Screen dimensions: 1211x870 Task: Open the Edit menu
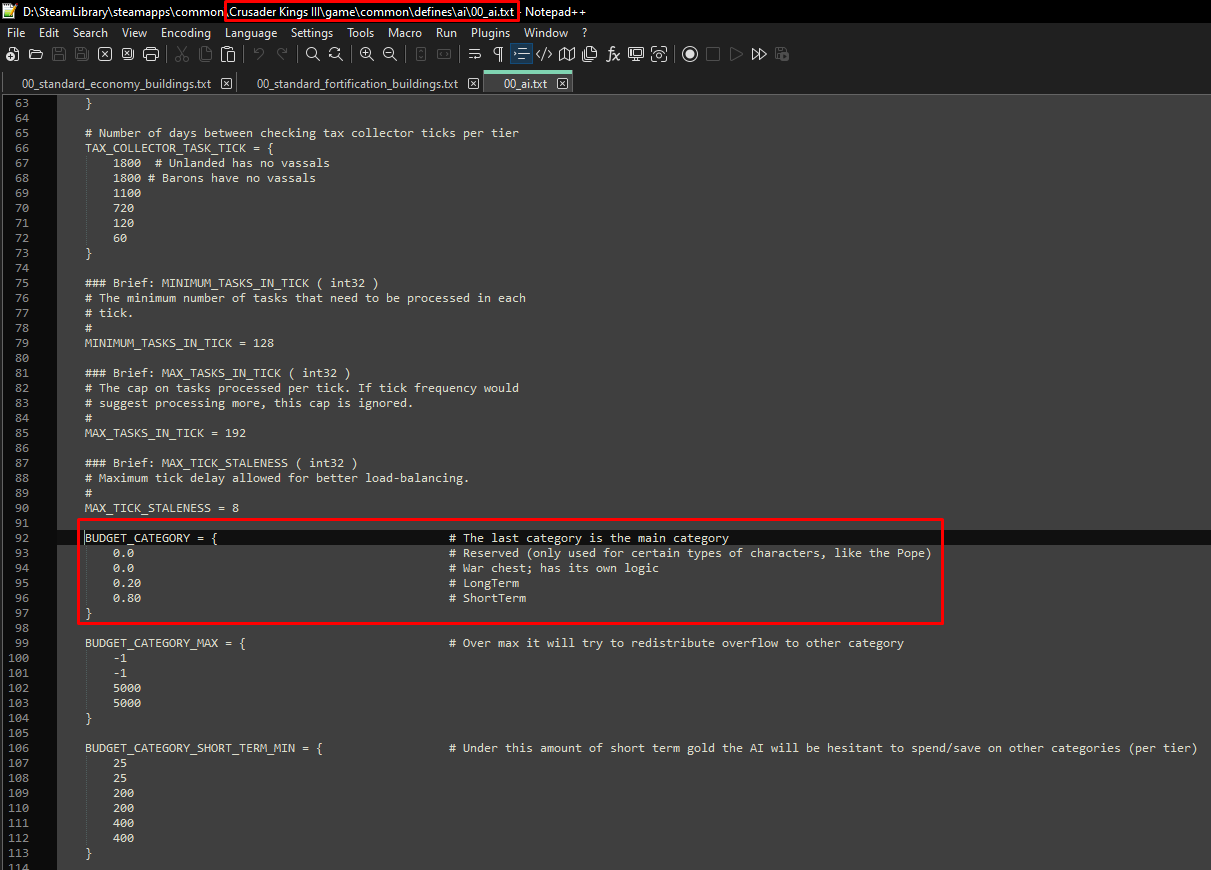[49, 33]
